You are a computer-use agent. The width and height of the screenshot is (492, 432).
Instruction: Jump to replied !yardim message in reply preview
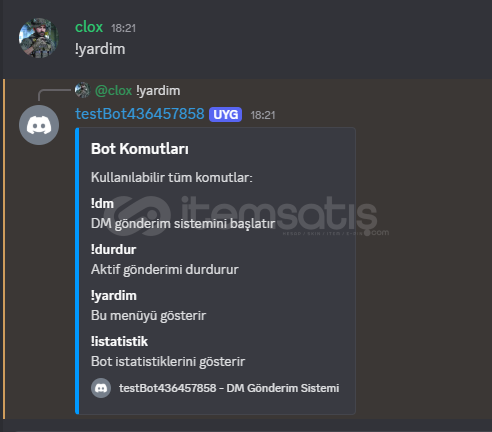click(x=158, y=91)
